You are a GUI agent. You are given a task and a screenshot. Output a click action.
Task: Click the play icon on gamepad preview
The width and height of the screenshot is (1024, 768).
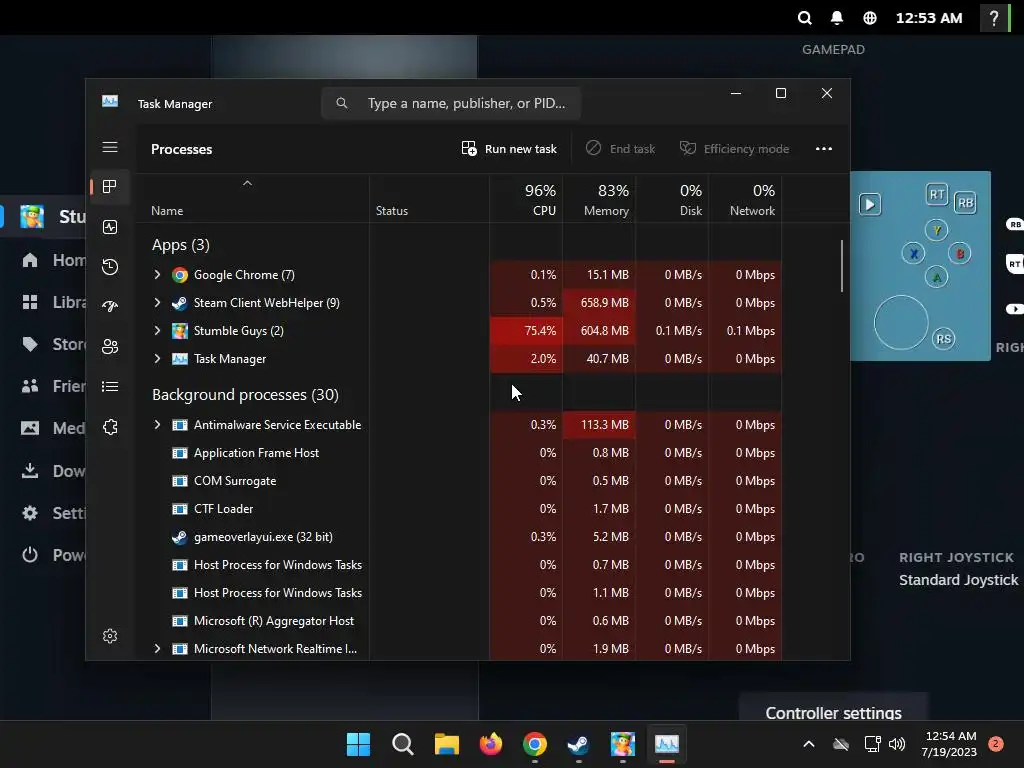click(x=870, y=204)
